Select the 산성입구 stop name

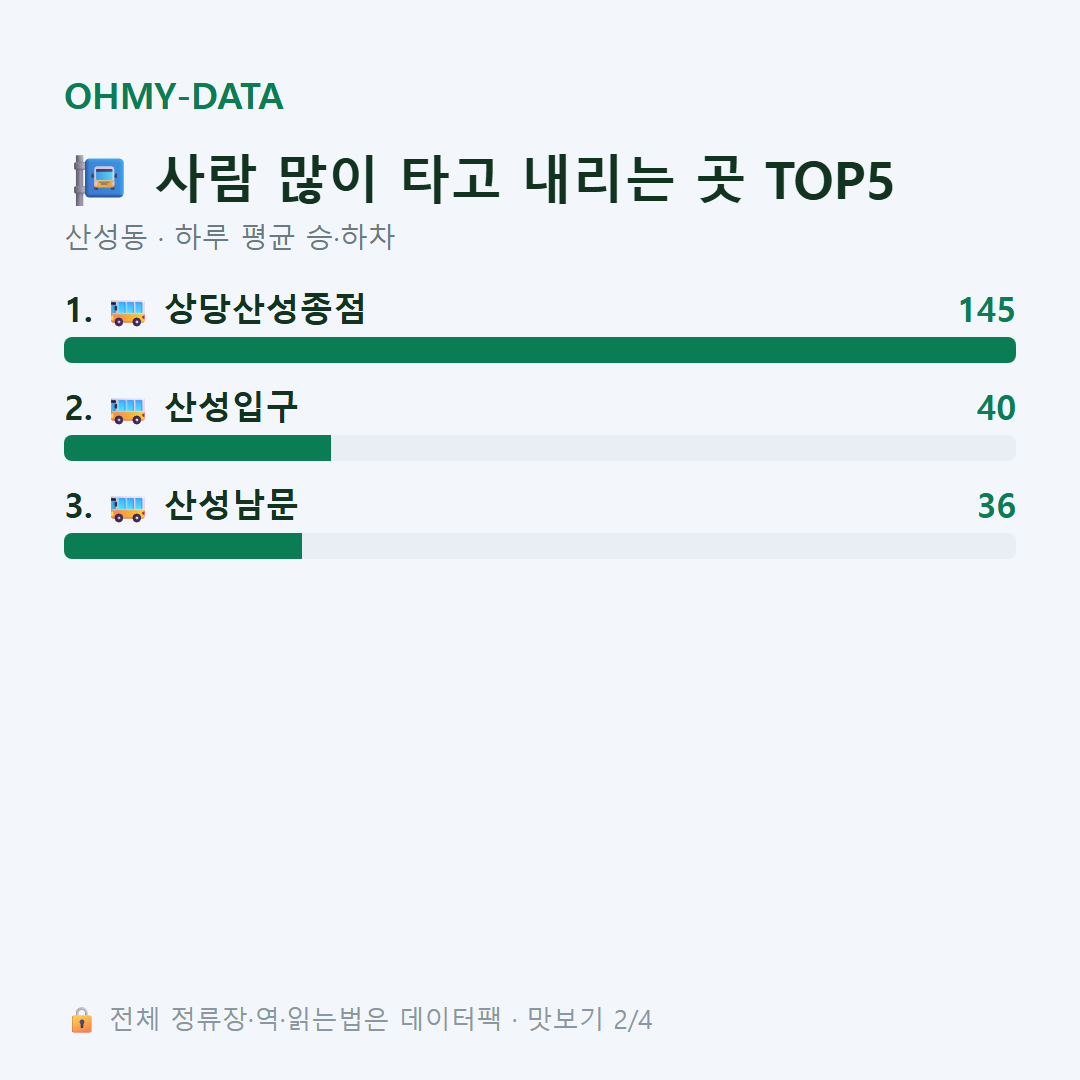tap(231, 407)
